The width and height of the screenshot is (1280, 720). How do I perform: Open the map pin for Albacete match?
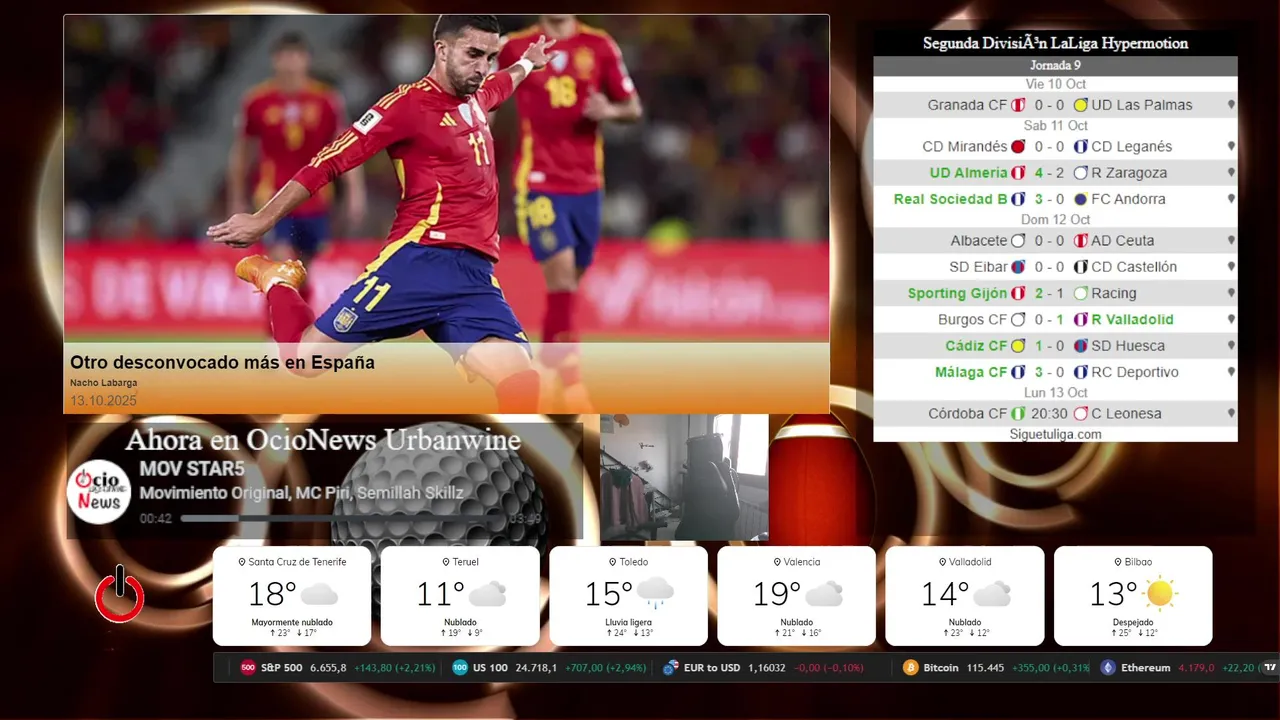click(x=1231, y=241)
